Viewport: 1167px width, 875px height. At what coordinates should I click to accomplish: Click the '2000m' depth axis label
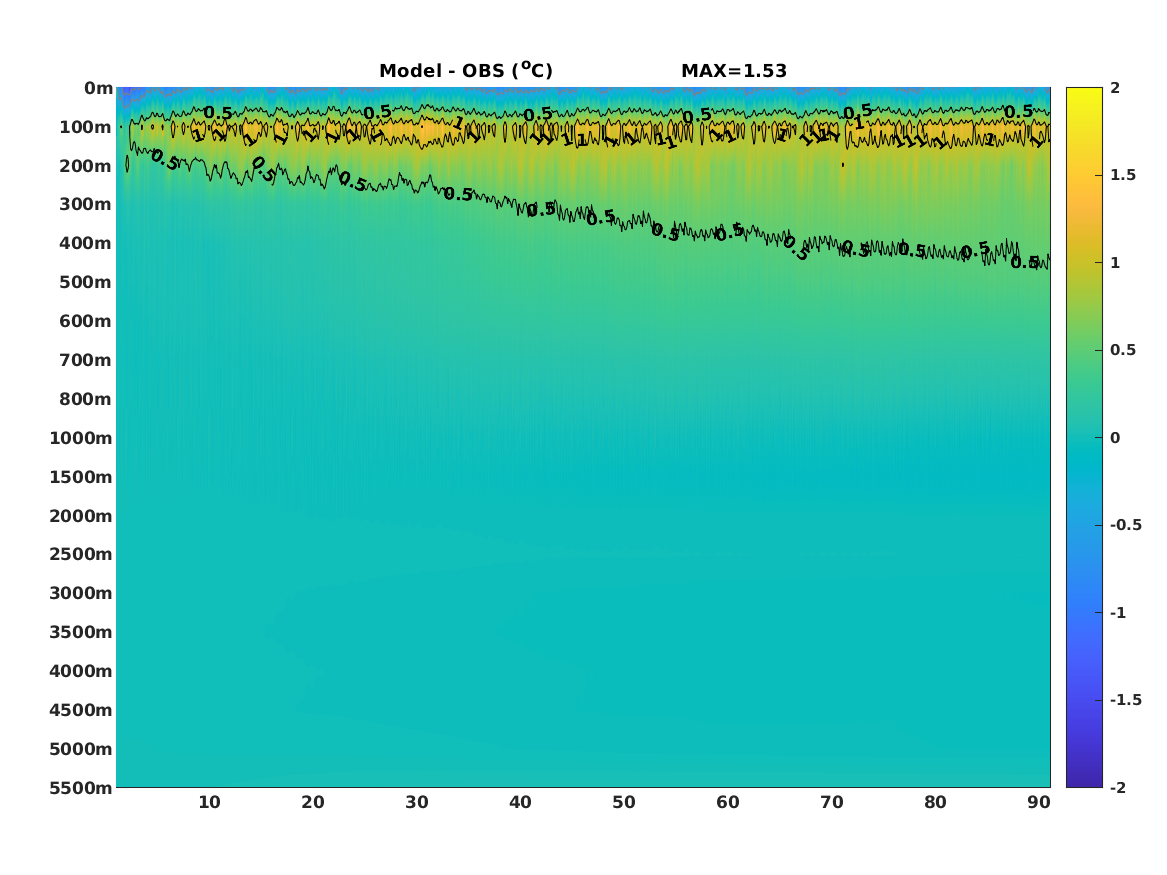pos(81,516)
